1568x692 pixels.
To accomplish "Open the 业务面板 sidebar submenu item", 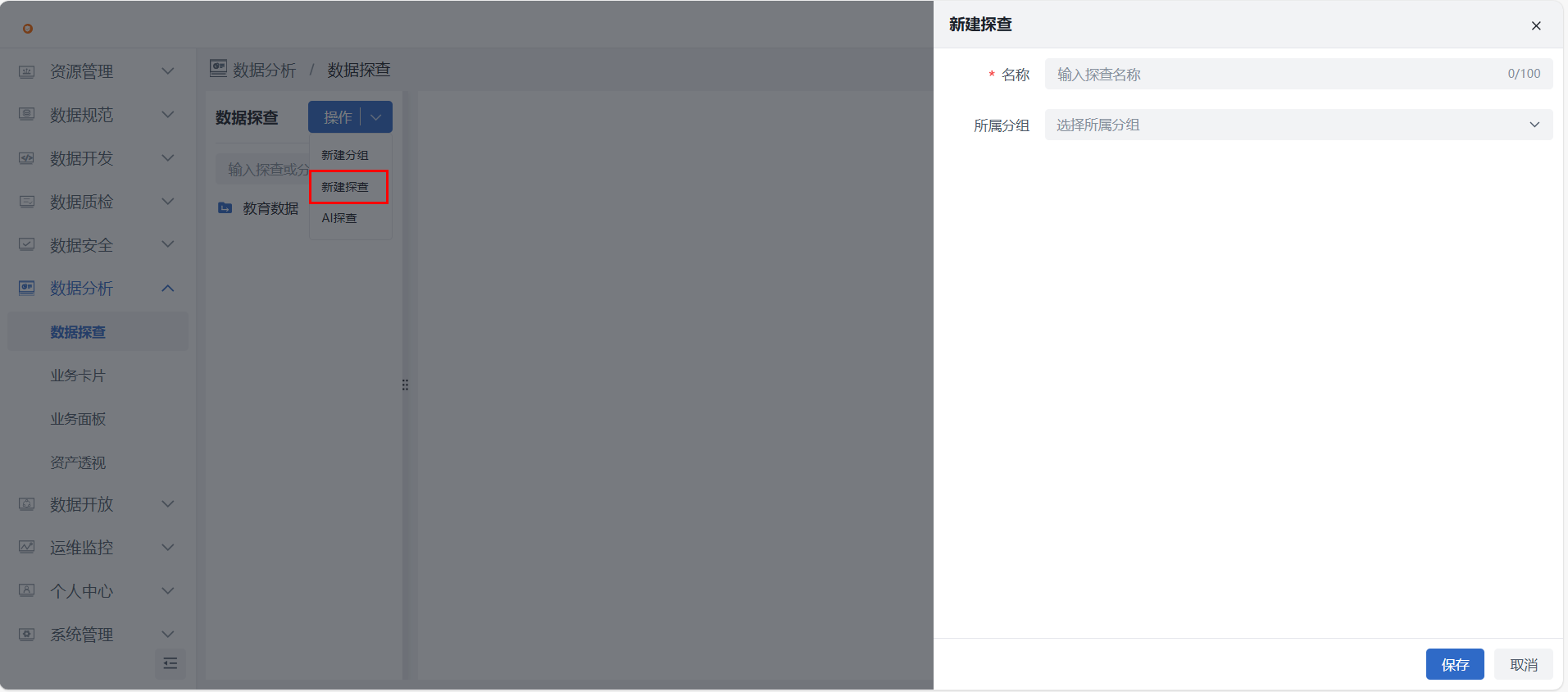I will (98, 419).
